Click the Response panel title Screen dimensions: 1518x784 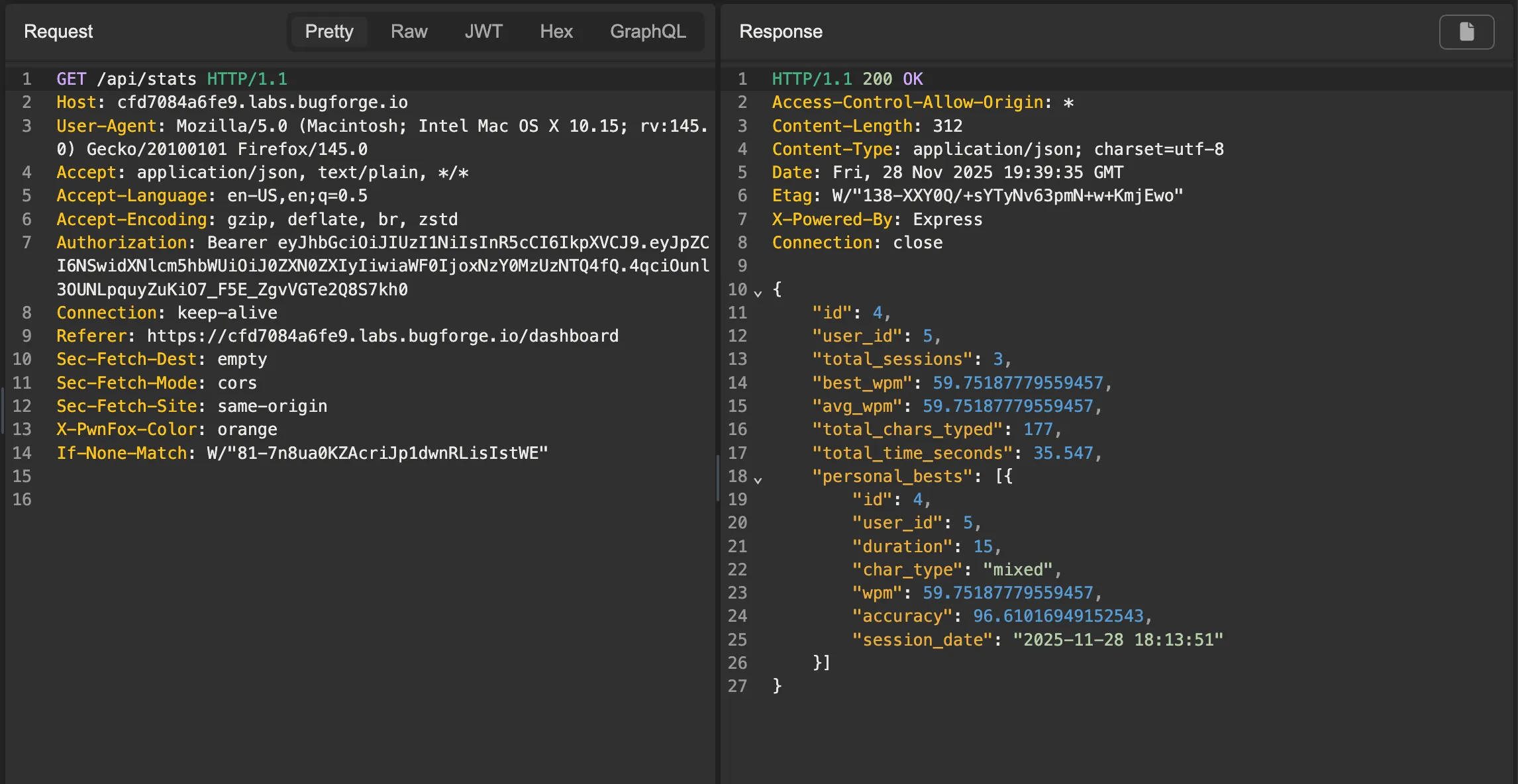[x=780, y=31]
